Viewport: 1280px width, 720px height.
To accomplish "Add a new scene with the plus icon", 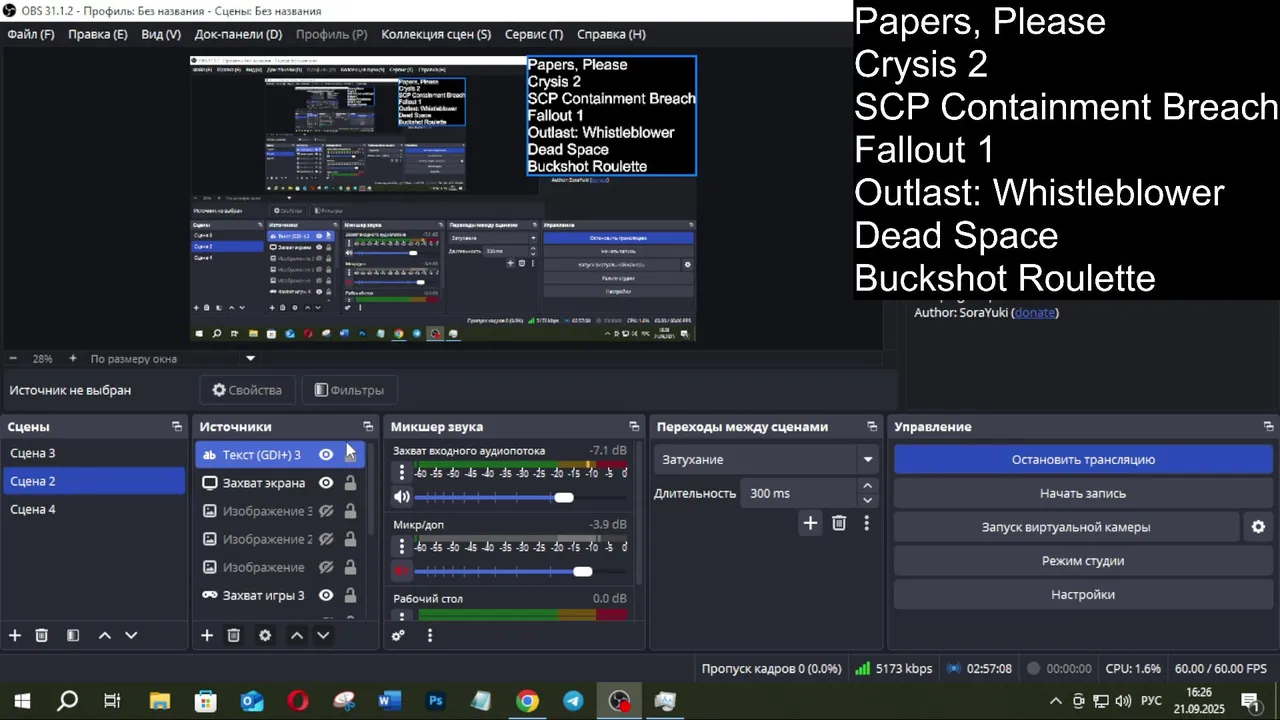I will pyautogui.click(x=15, y=635).
